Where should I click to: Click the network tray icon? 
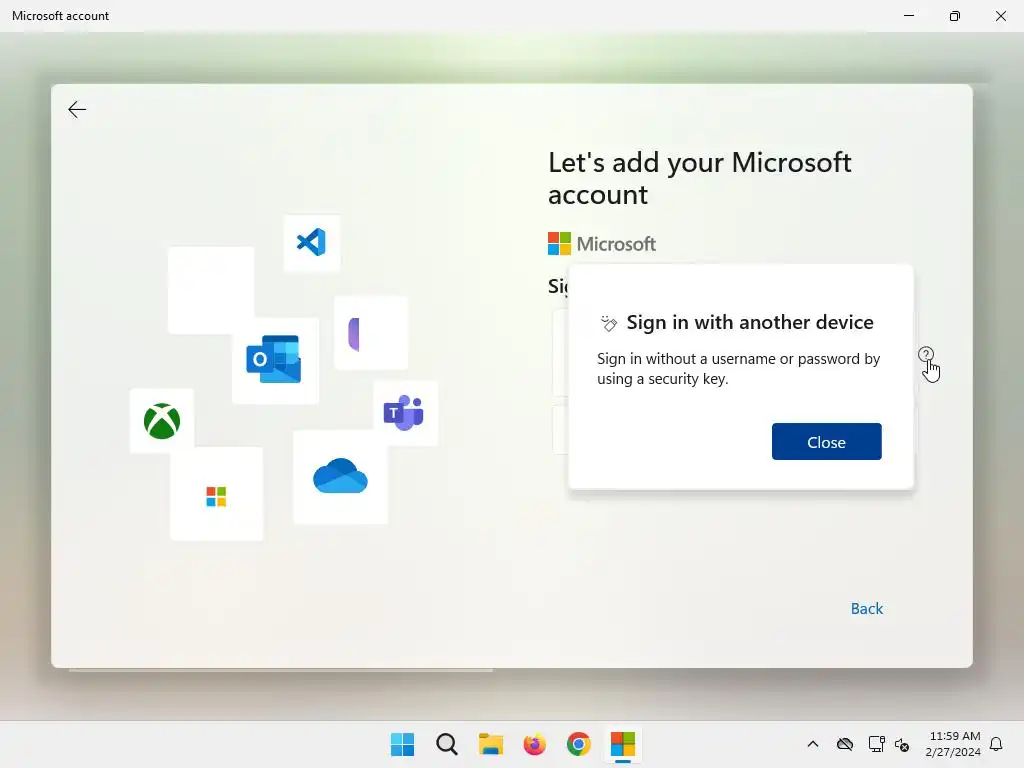(876, 744)
